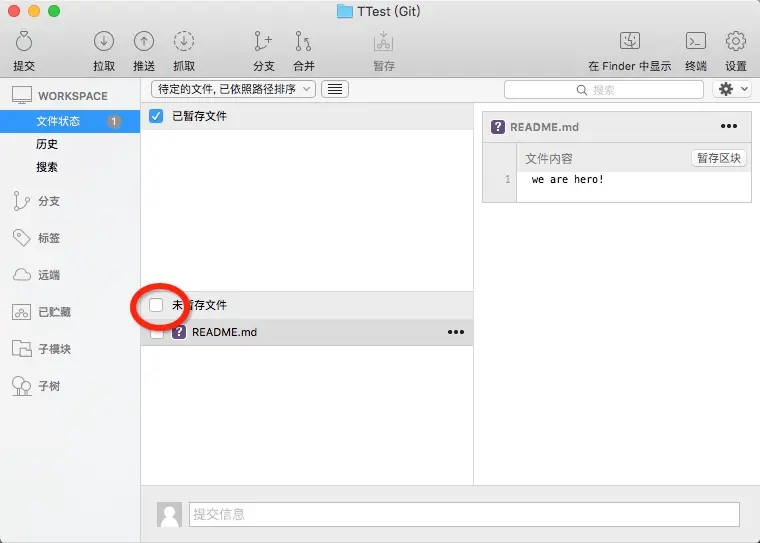Image resolution: width=760 pixels, height=543 pixels.
Task: Click the TTest folder icon in title bar
Action: pyautogui.click(x=344, y=11)
